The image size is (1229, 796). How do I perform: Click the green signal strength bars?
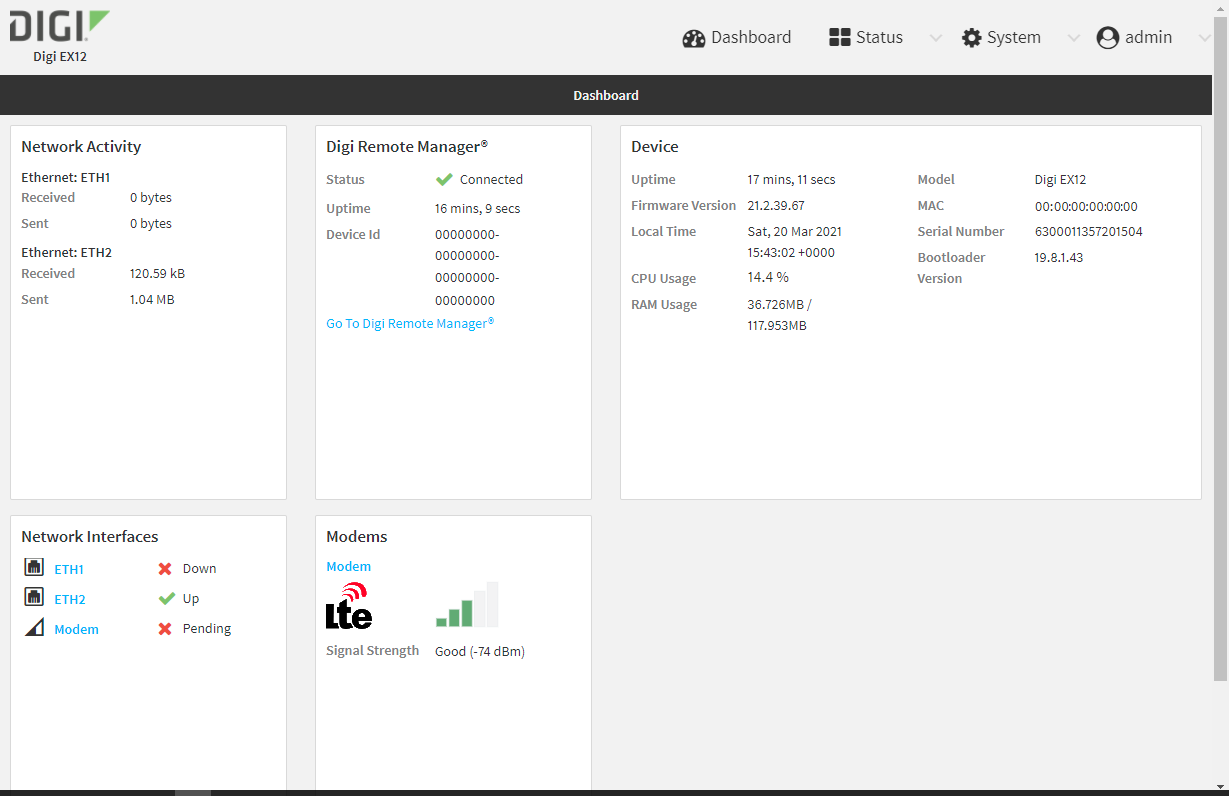pyautogui.click(x=467, y=605)
